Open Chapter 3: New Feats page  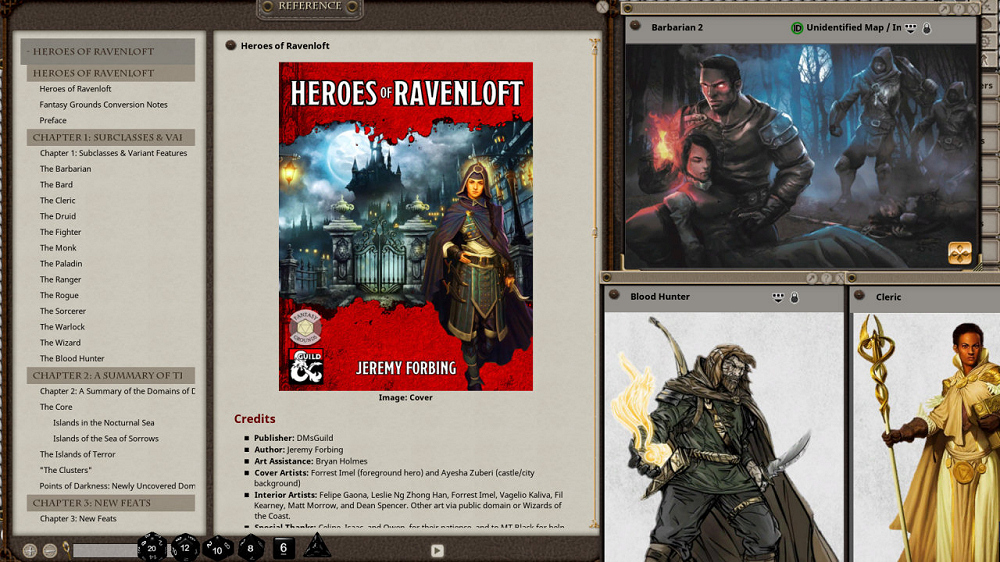tap(78, 519)
